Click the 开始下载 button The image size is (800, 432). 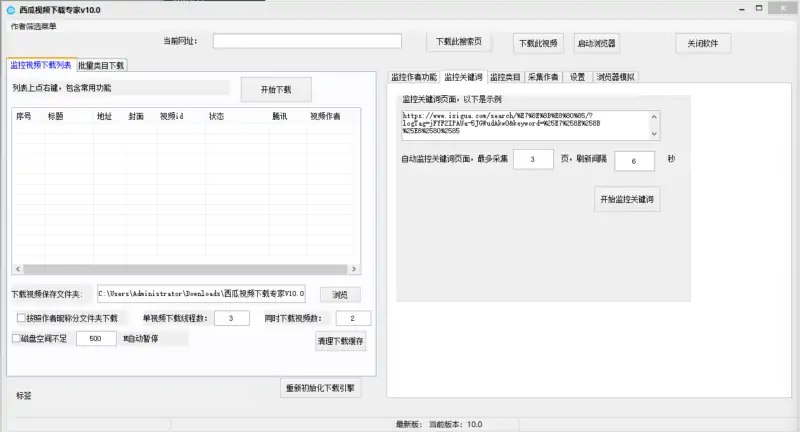[x=276, y=90]
